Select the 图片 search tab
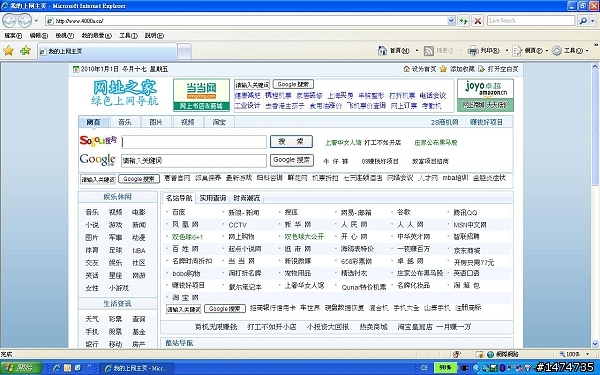The height and width of the screenshot is (375, 600). pyautogui.click(x=156, y=122)
